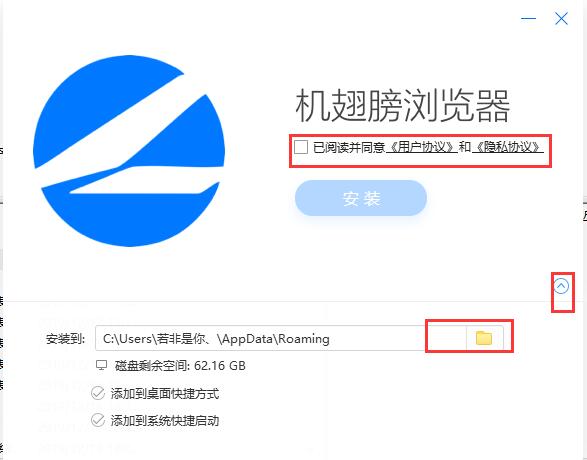Click the 添加到桌面快捷方式 label text
The height and width of the screenshot is (460, 587).
coord(165,394)
